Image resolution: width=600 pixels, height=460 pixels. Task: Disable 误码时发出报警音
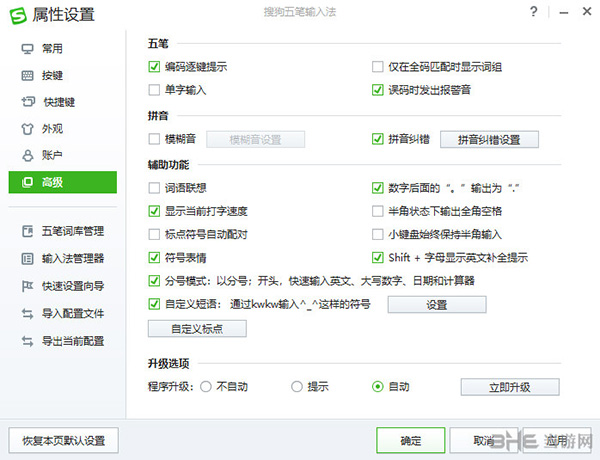point(378,90)
